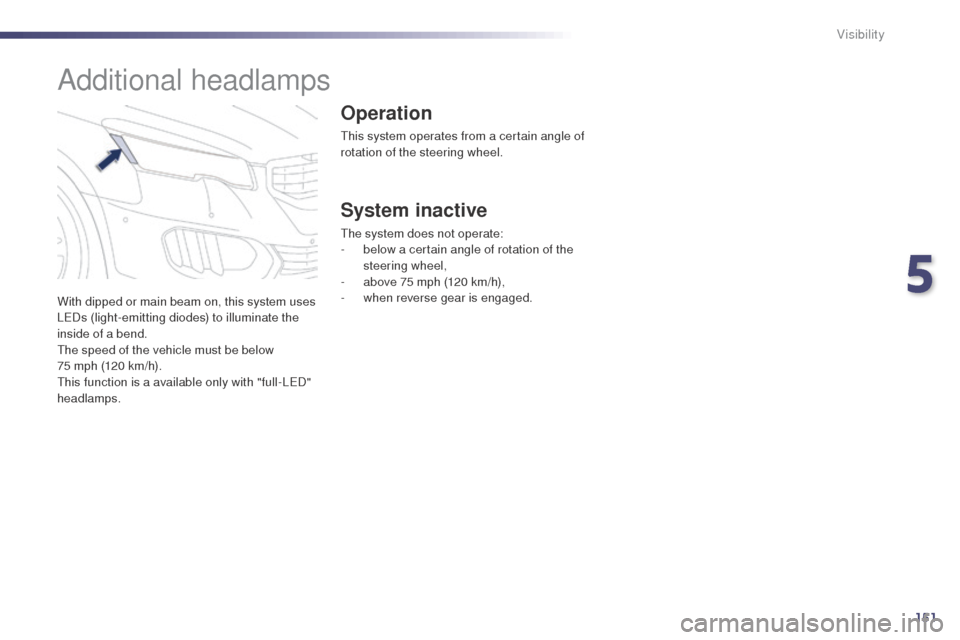Click "inside of a bend." text

[102, 334]
